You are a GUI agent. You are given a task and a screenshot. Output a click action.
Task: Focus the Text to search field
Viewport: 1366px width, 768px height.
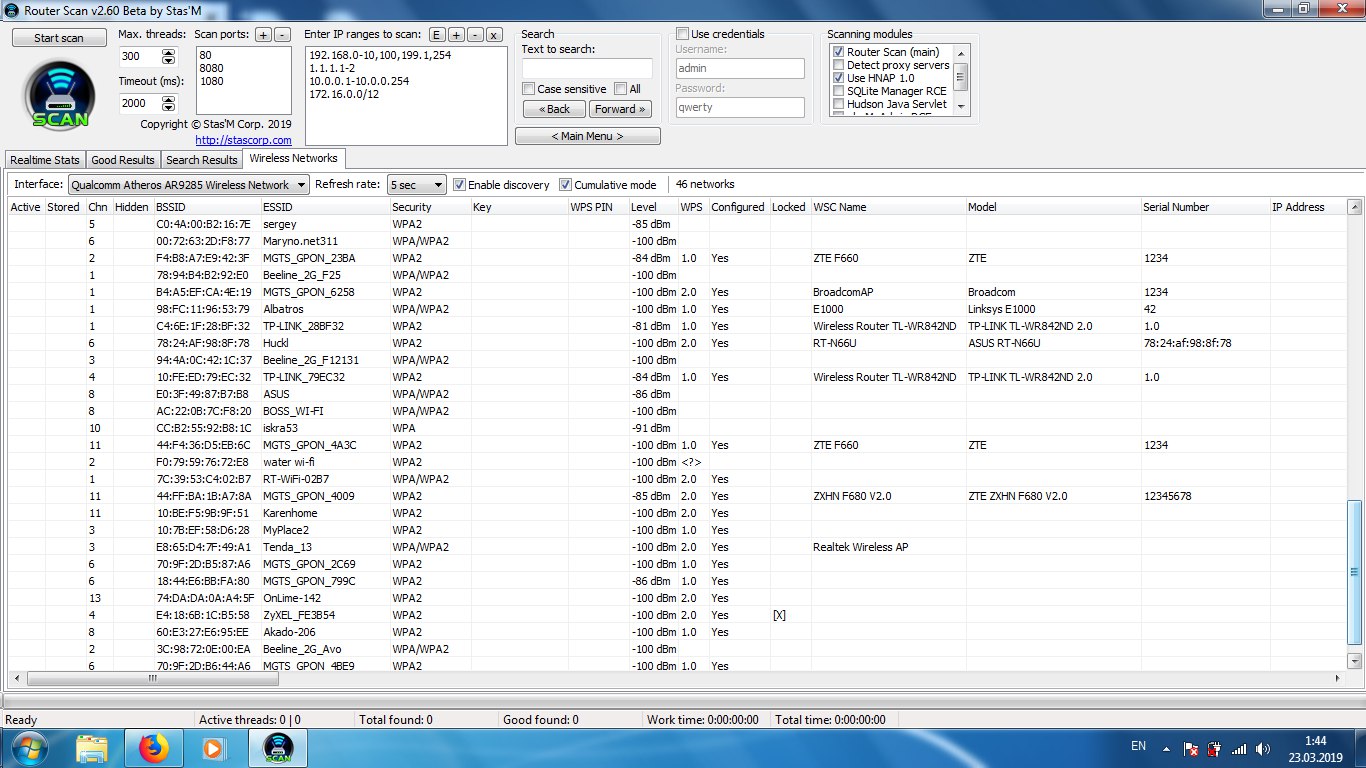(587, 69)
